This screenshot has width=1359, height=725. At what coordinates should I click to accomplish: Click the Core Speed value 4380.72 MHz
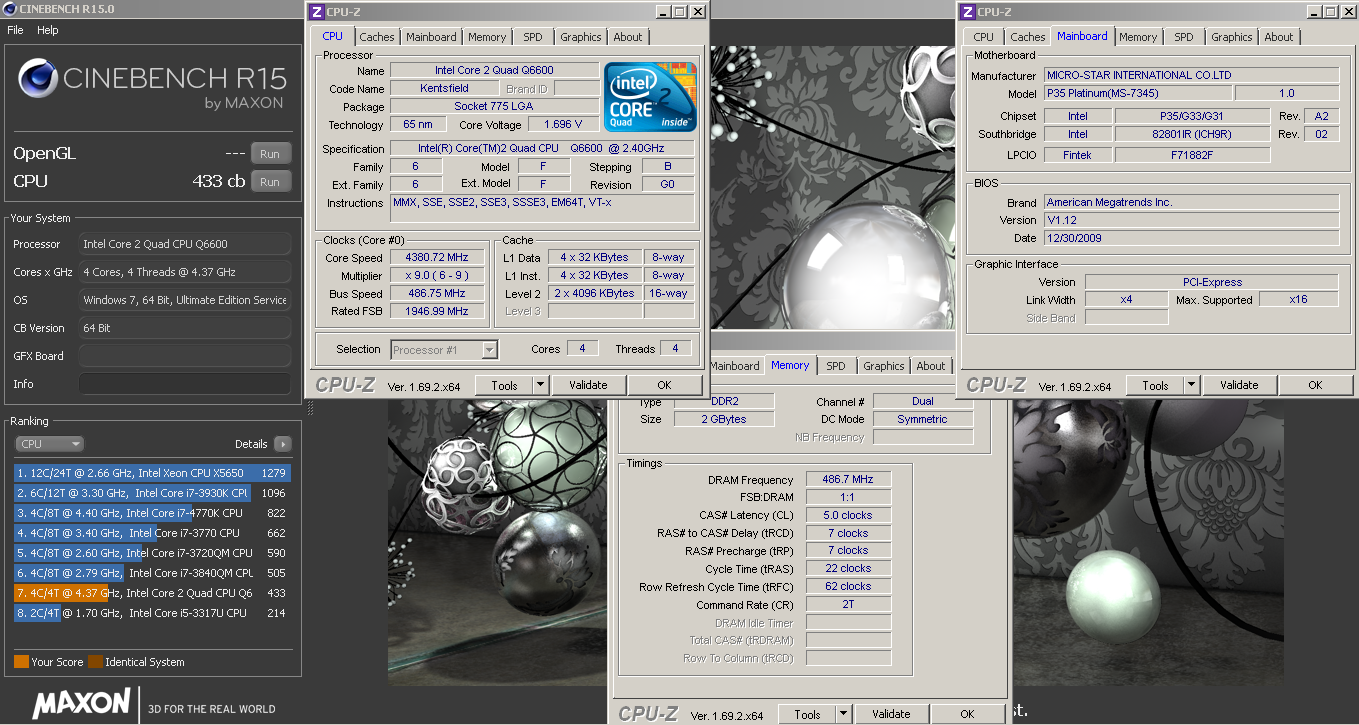click(436, 258)
